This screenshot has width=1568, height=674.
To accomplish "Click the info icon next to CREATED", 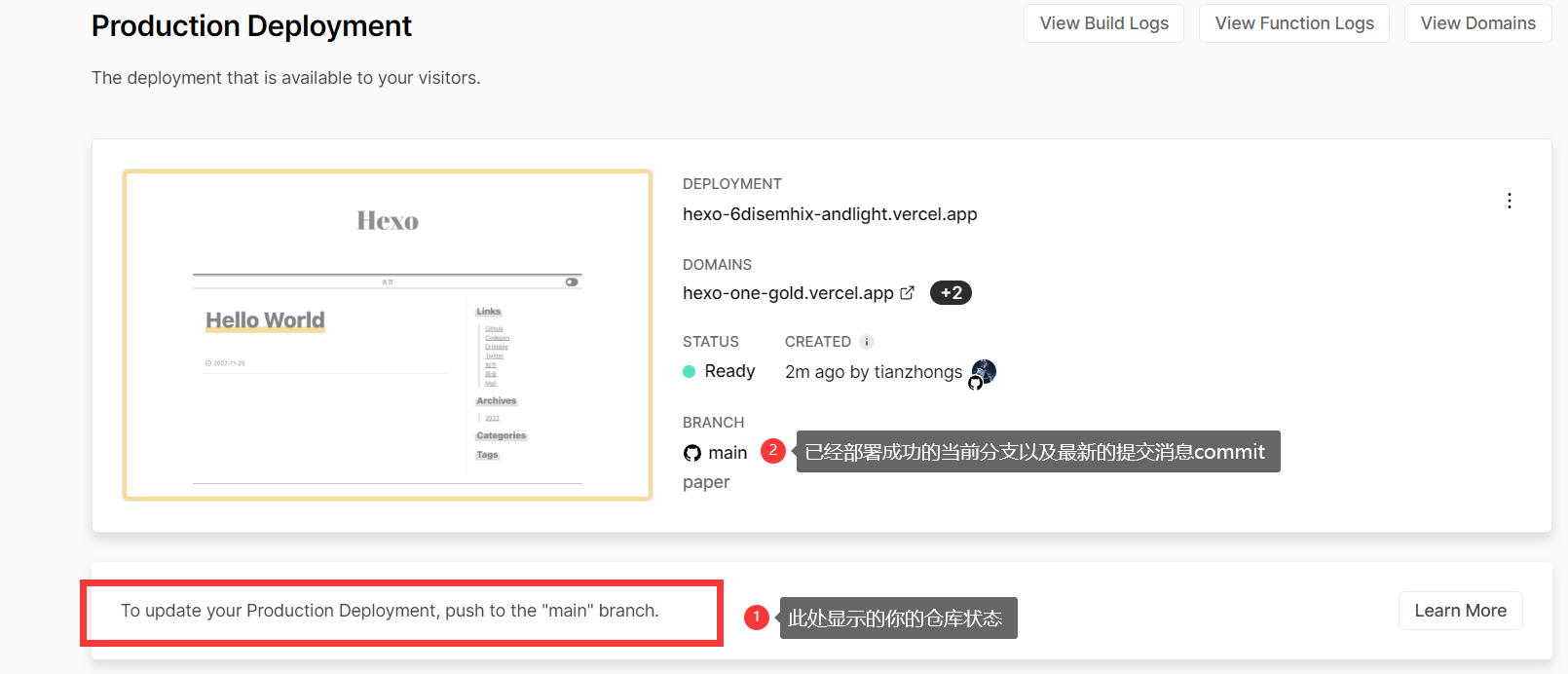I will click(x=866, y=342).
